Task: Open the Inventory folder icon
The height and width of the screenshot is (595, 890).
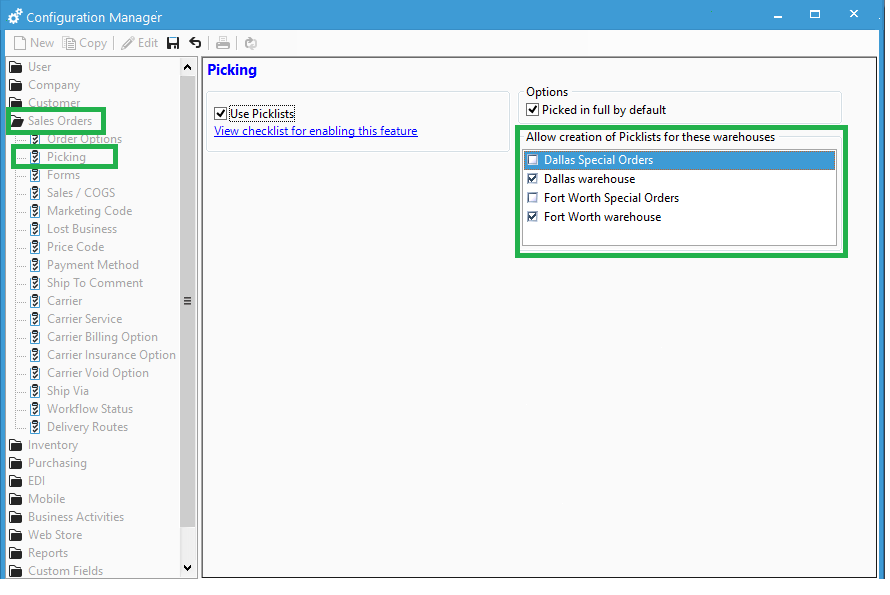Action: (x=16, y=445)
